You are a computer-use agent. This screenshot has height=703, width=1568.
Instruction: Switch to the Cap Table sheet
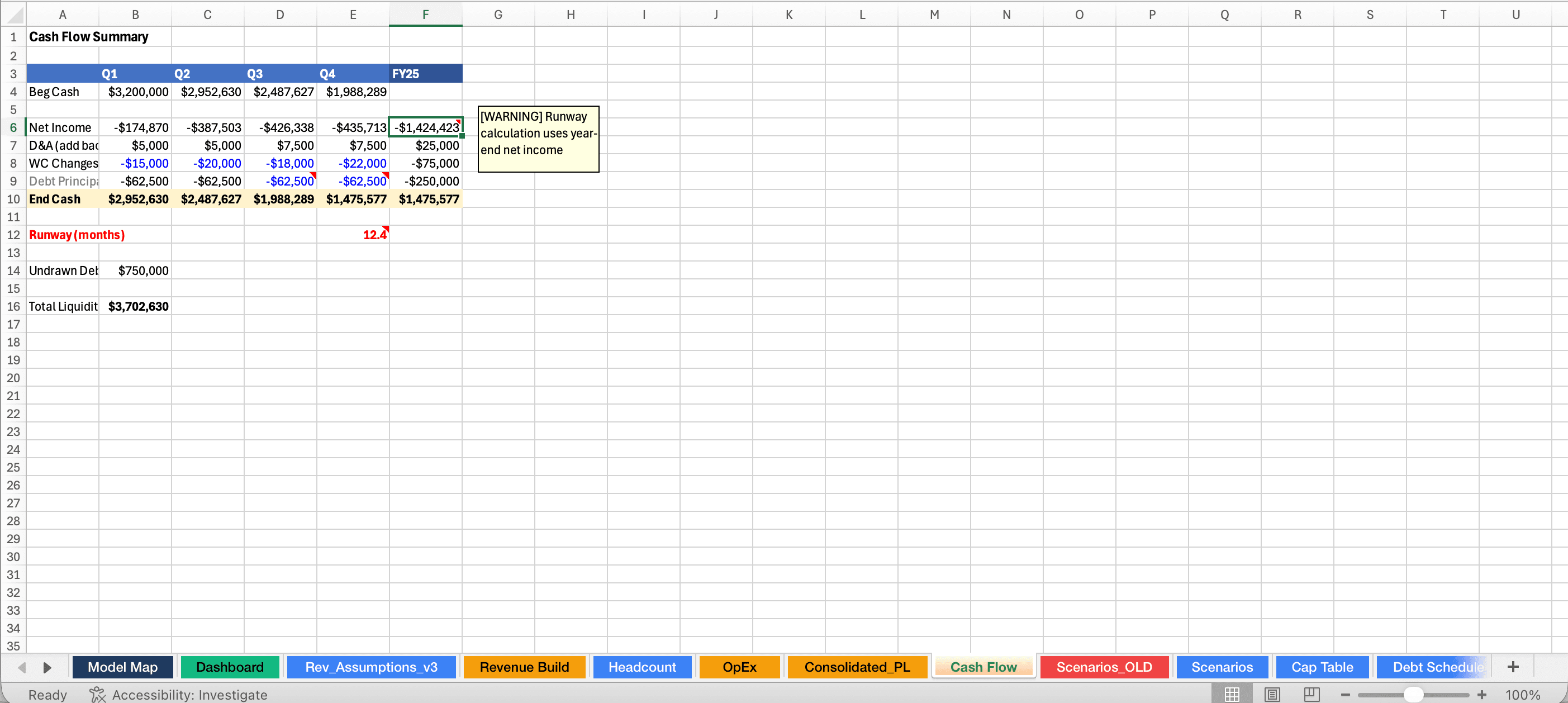click(1322, 667)
